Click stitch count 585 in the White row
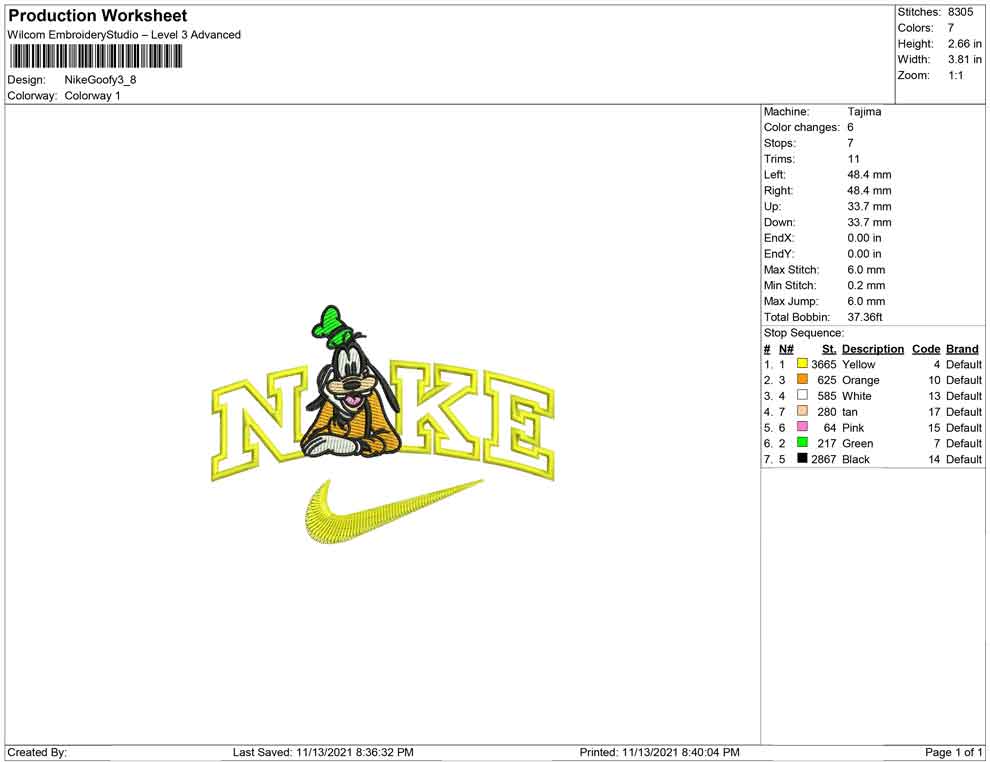The width and height of the screenshot is (990, 762). click(826, 396)
